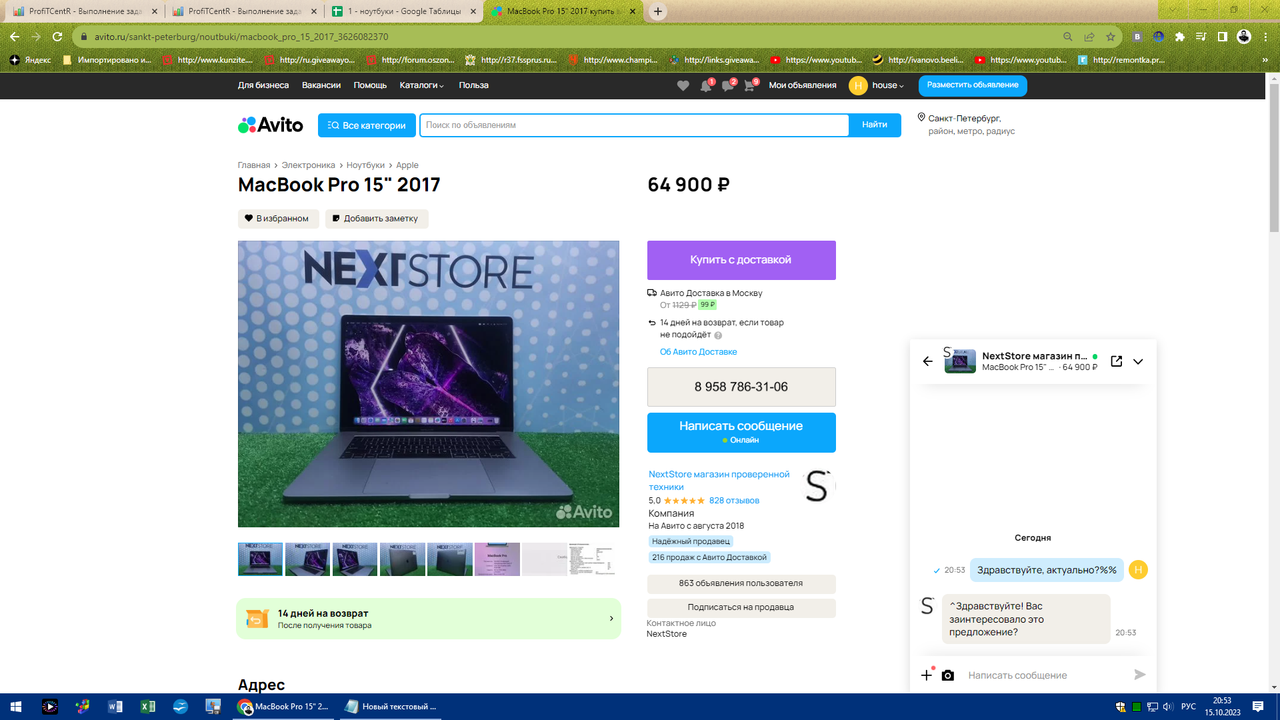Click the camera icon in chat input
This screenshot has height=720, width=1280.
click(948, 675)
